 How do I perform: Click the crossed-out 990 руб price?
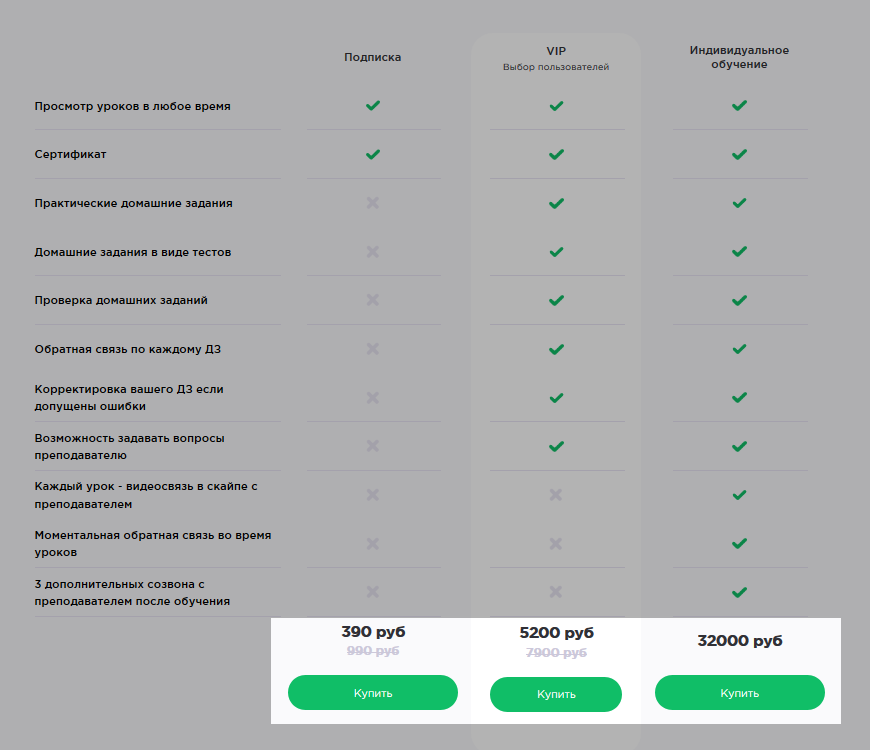[373, 652]
